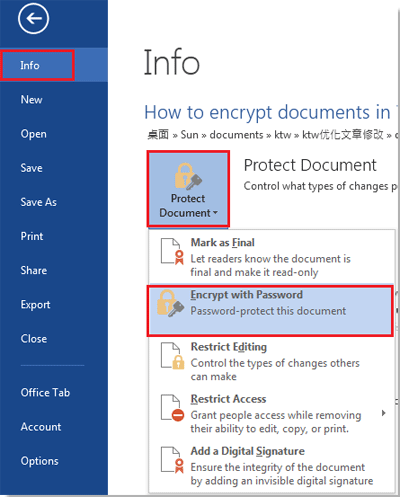The image size is (400, 497).
Task: Choose Save from the sidebar
Action: [31, 168]
